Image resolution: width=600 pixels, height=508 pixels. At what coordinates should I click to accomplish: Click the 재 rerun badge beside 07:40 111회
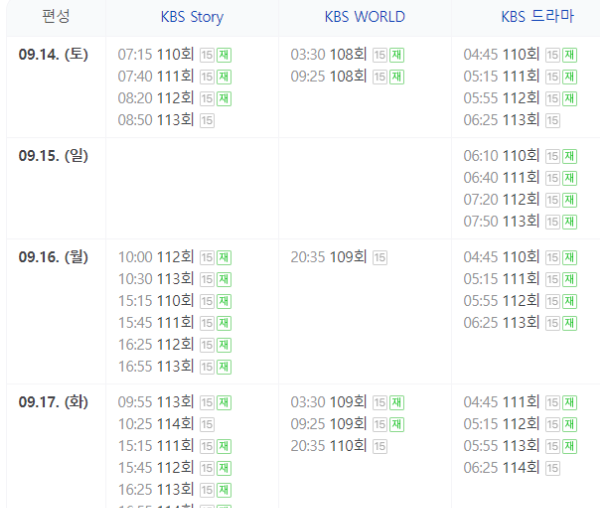click(x=224, y=77)
